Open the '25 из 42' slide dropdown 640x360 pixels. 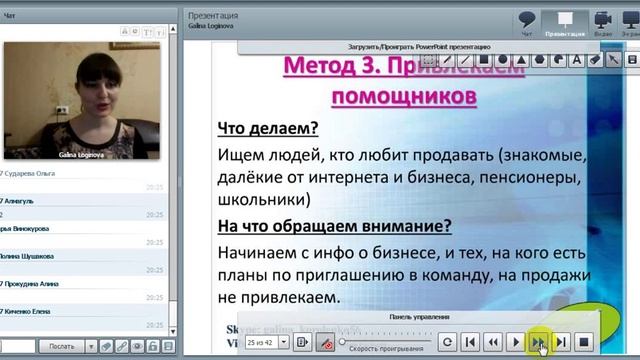[x=284, y=342]
